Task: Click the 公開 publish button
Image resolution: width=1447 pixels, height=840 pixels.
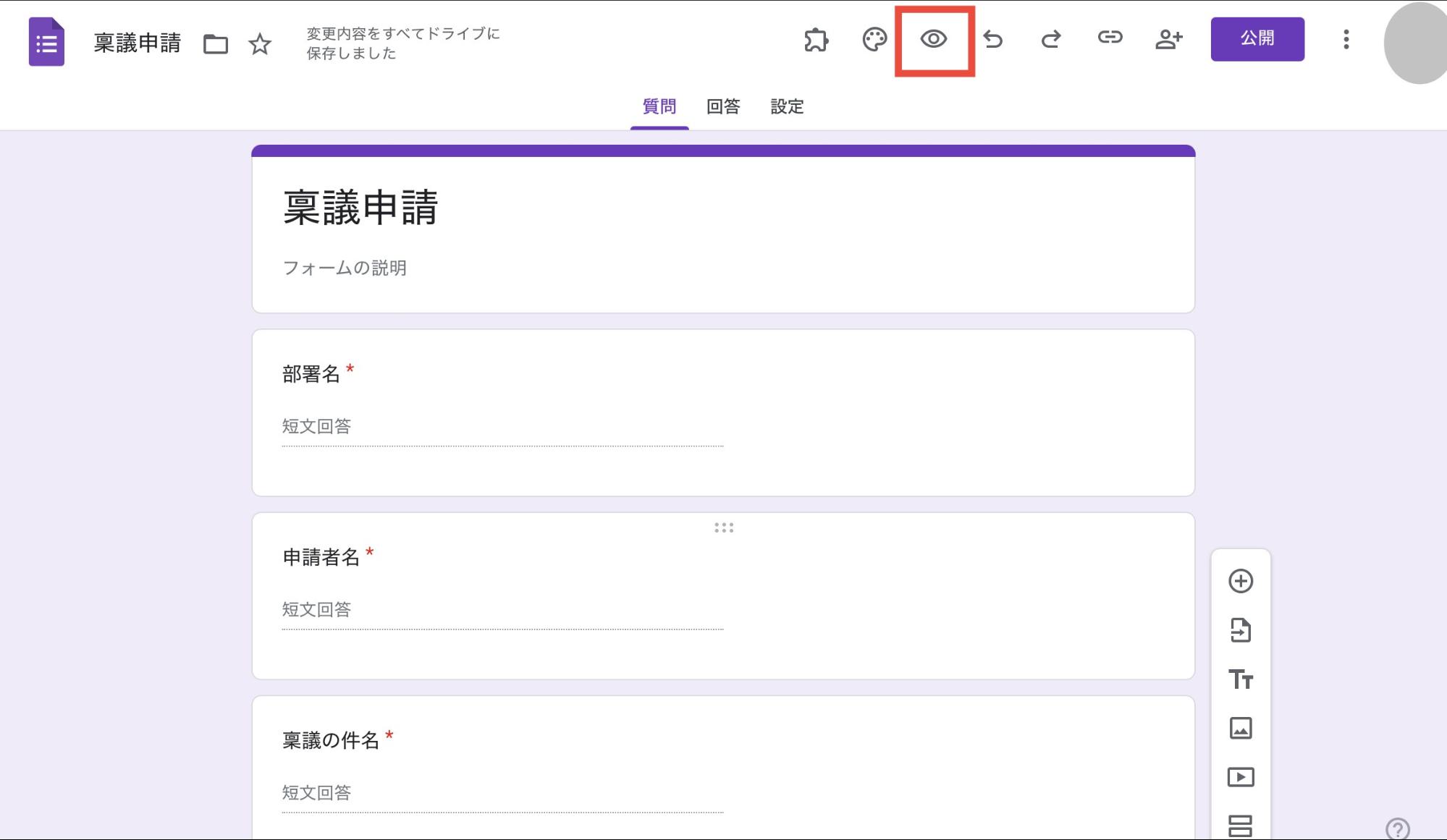Action: [x=1258, y=38]
